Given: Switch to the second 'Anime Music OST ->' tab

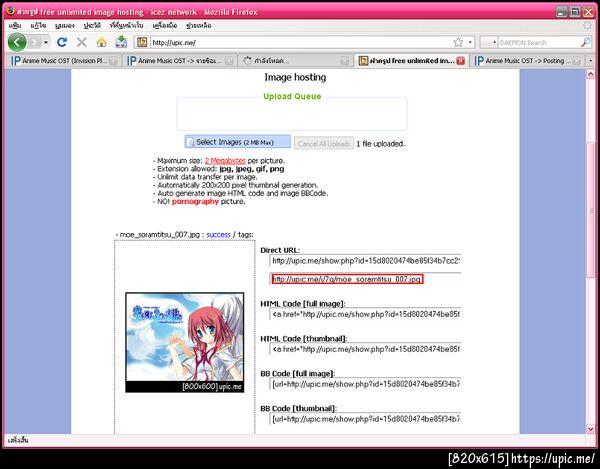Looking at the screenshot, I should click(180, 60).
